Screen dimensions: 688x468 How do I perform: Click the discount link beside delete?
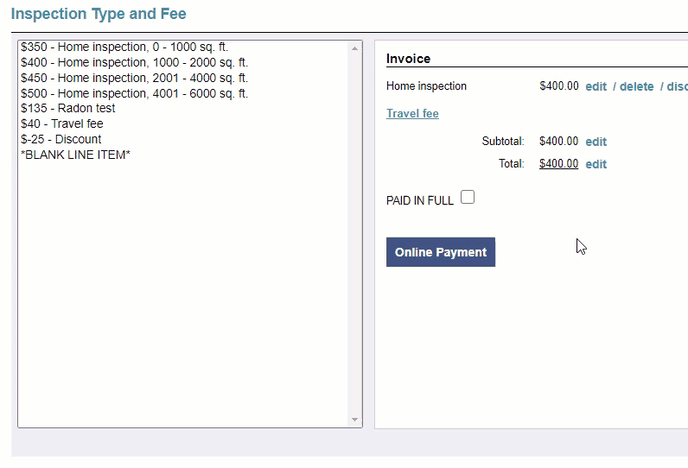(676, 87)
